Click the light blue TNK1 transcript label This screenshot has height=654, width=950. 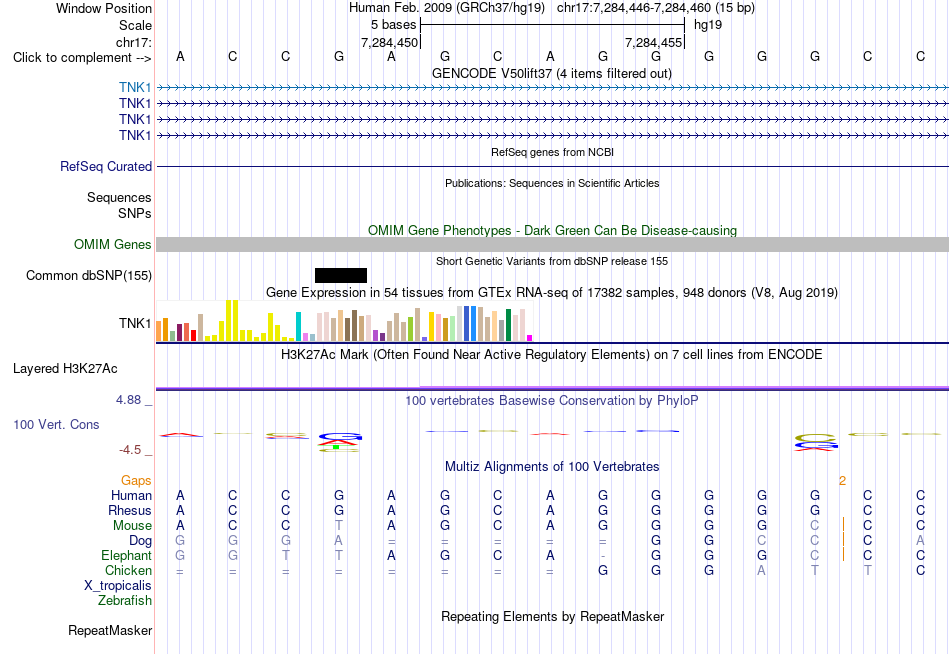tap(135, 87)
